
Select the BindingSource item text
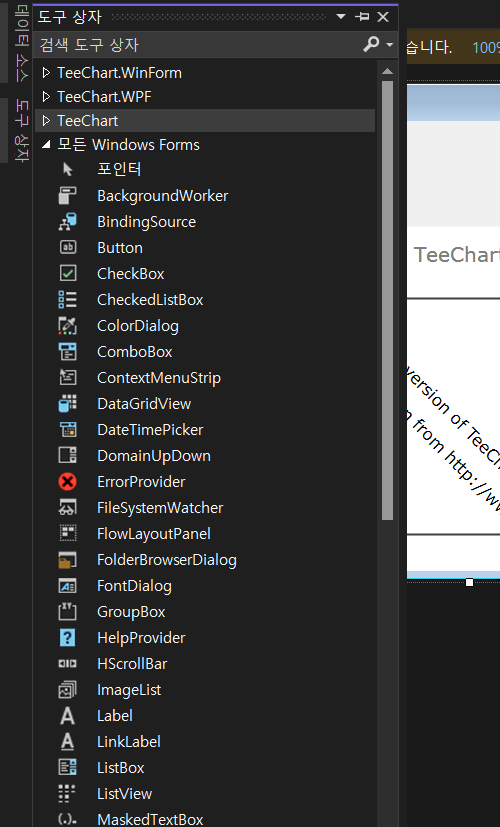146,222
